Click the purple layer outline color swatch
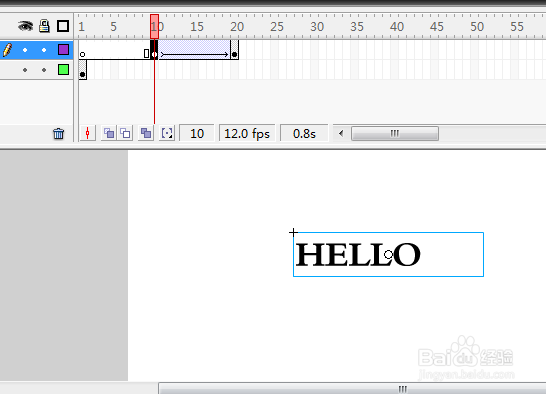This screenshot has height=394, width=546. click(x=63, y=50)
